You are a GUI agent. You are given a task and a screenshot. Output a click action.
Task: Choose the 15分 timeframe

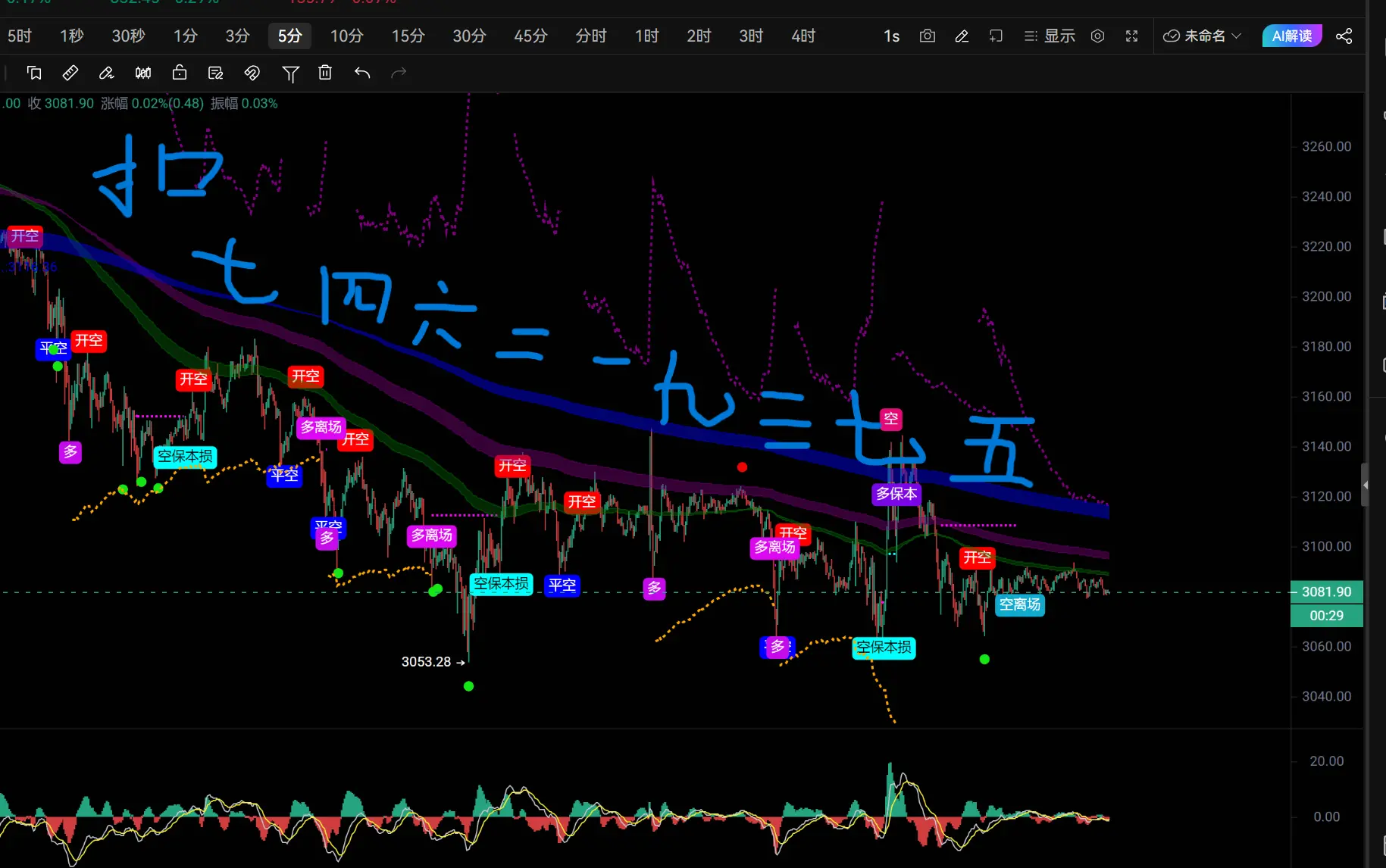(408, 36)
